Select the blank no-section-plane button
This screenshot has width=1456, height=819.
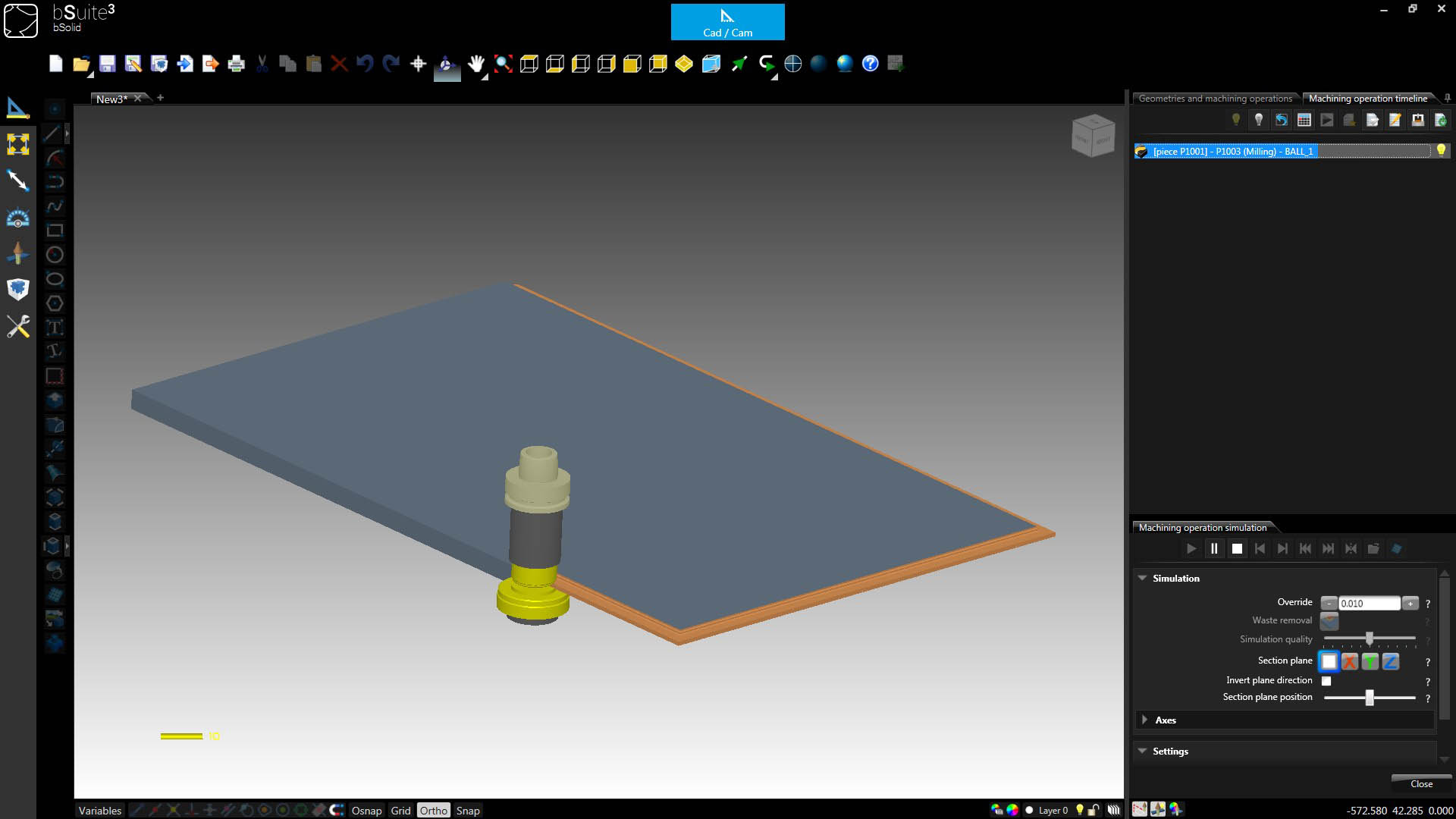[1329, 661]
